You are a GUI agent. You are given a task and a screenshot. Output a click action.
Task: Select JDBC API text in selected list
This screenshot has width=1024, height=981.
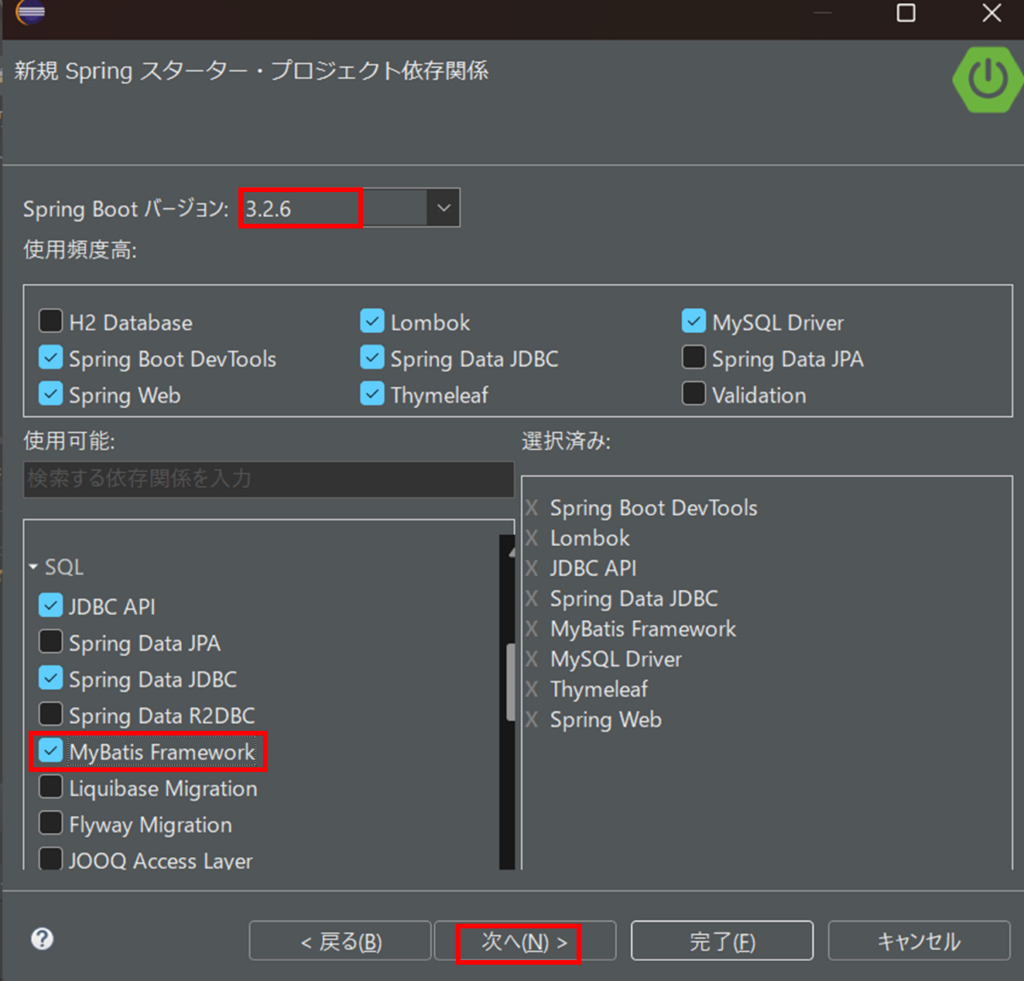[593, 568]
